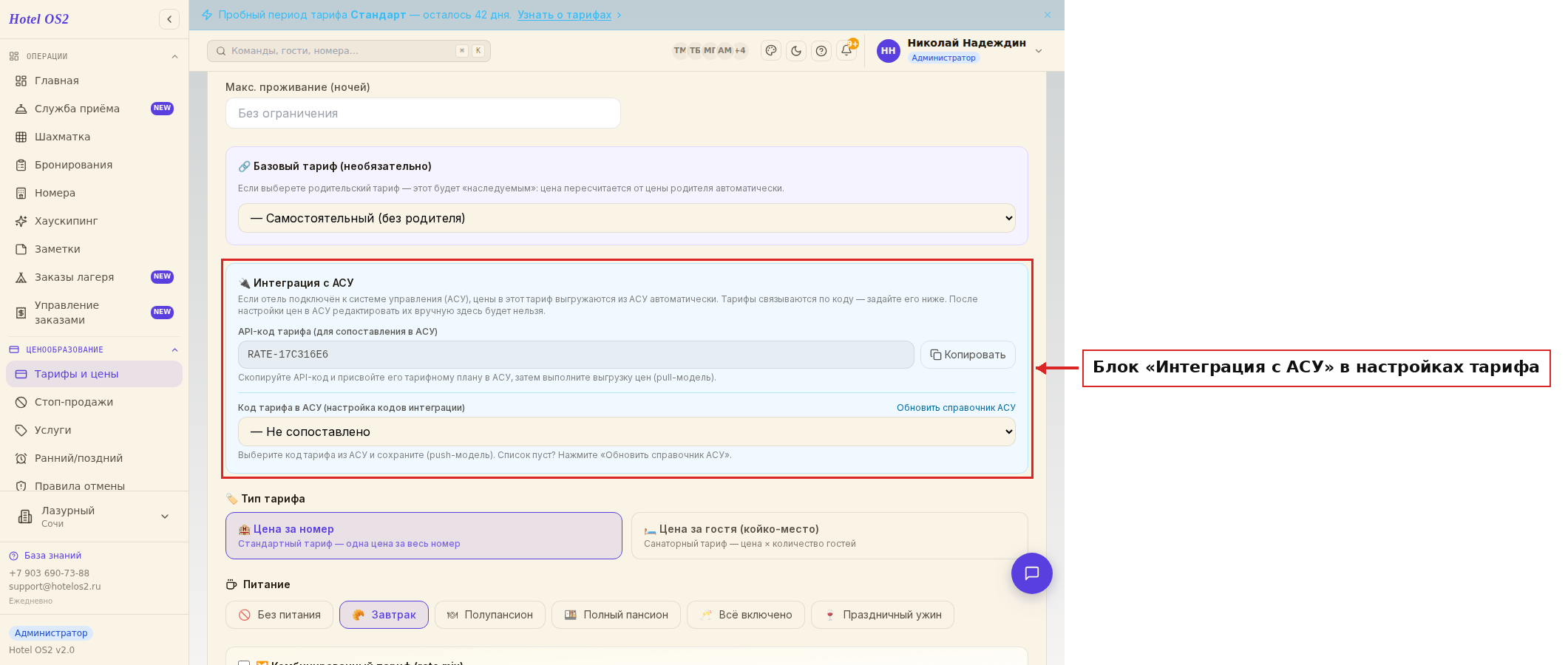Open the Код тарифа в АСУ dropdown
Image resolution: width=1568 pixels, height=665 pixels.
[x=627, y=432]
